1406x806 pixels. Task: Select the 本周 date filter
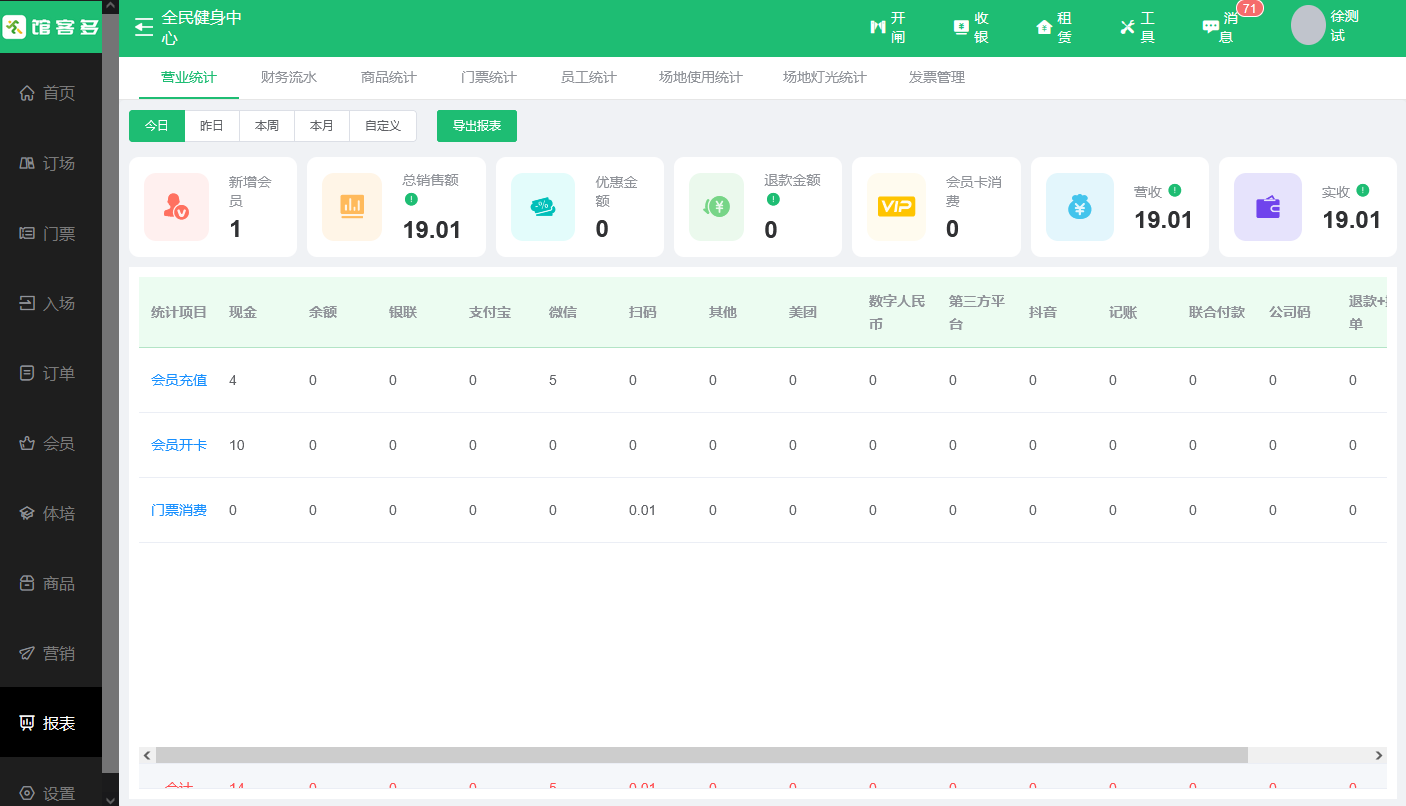tap(267, 126)
